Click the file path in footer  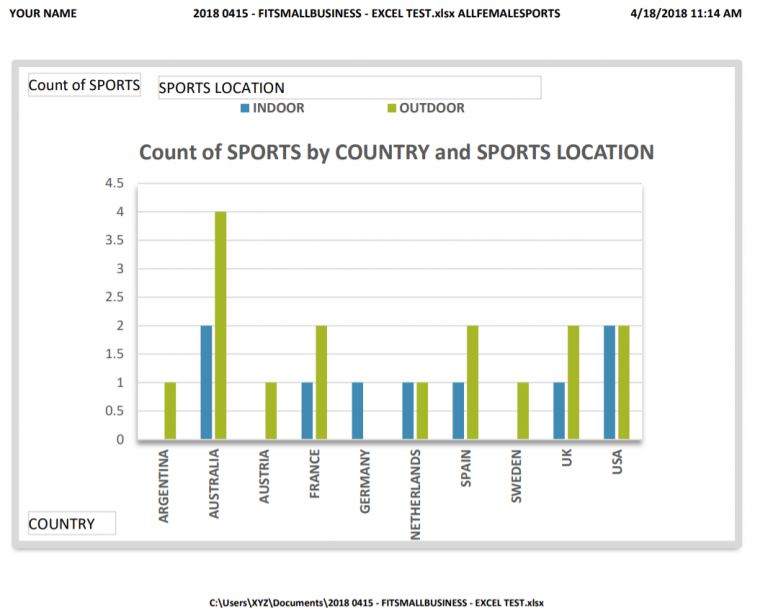(377, 602)
